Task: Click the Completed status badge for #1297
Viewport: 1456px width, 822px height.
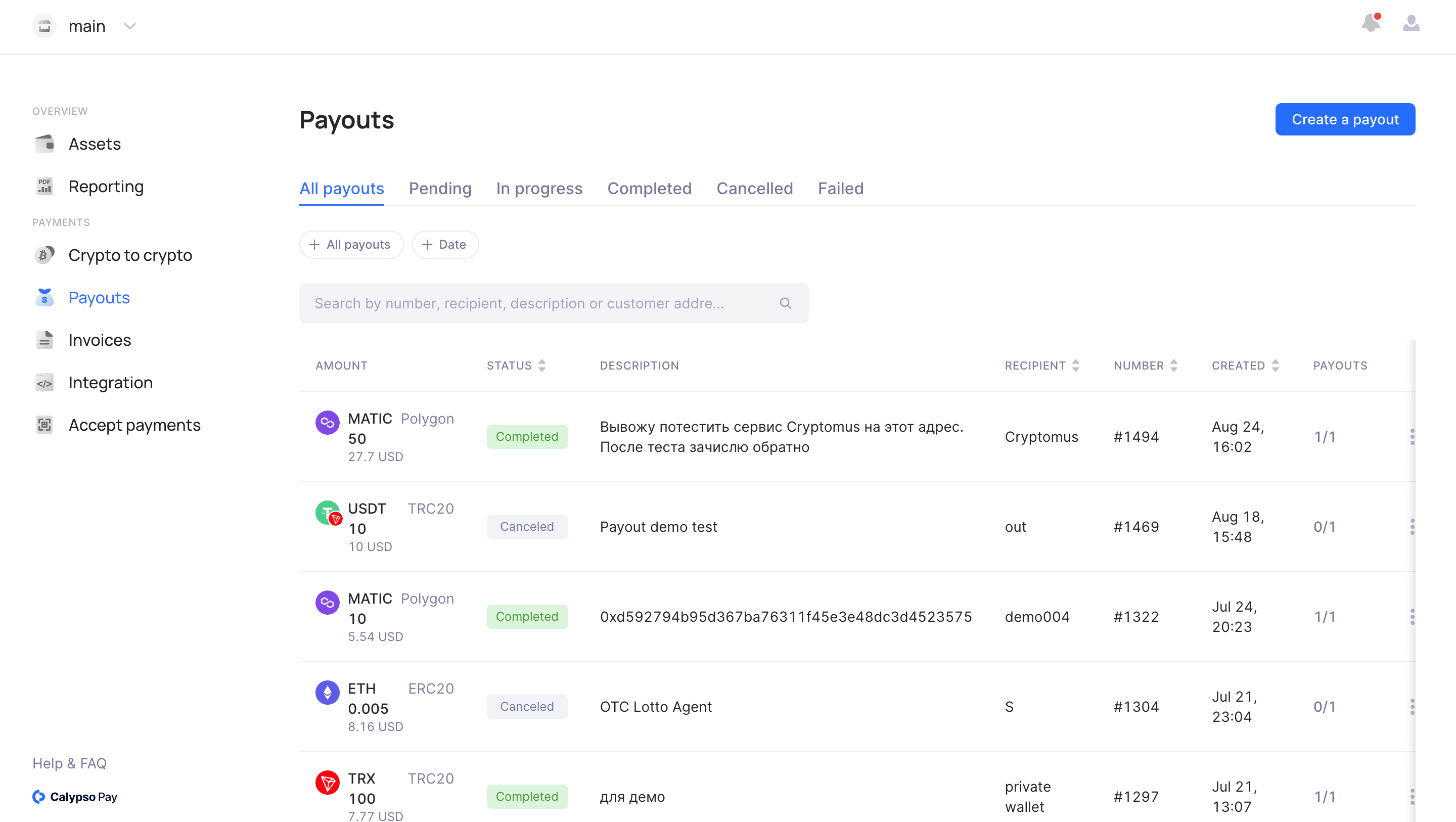Action: [x=527, y=796]
